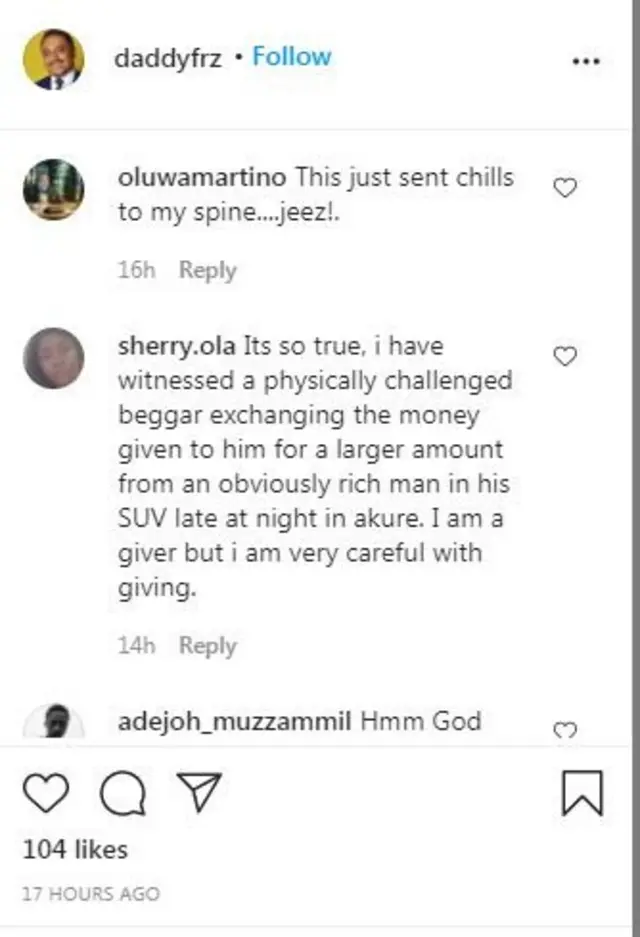Image resolution: width=640 pixels, height=937 pixels.
Task: View the 104 likes list
Action: [x=75, y=850]
